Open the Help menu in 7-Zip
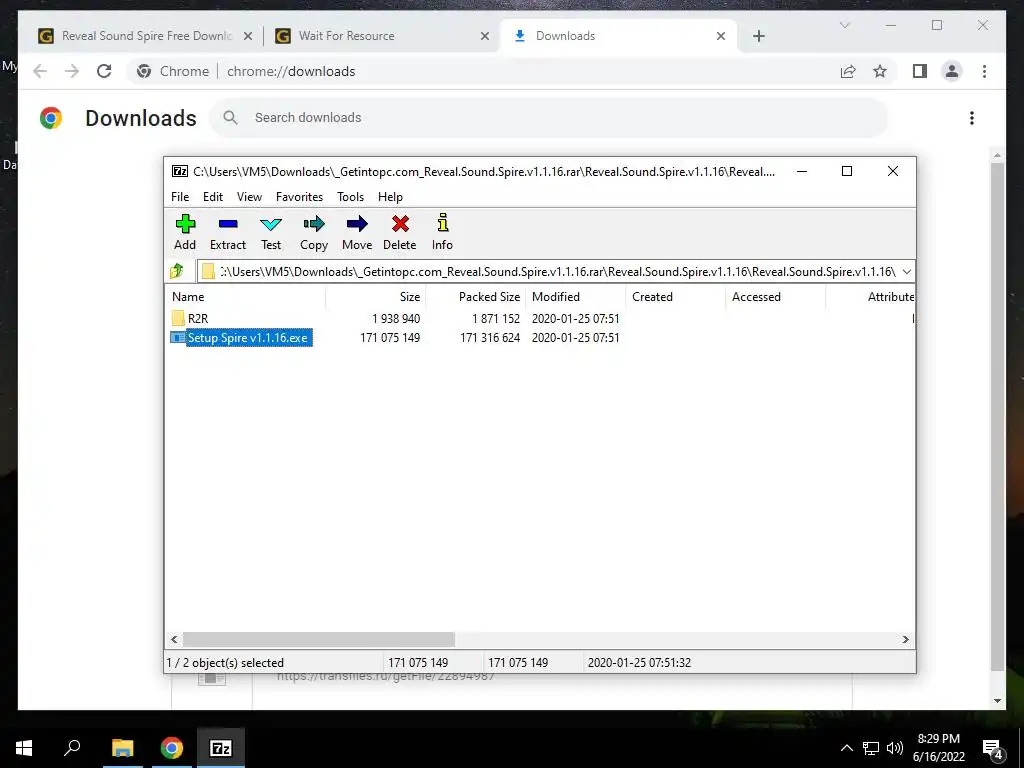The image size is (1024, 768). click(390, 197)
